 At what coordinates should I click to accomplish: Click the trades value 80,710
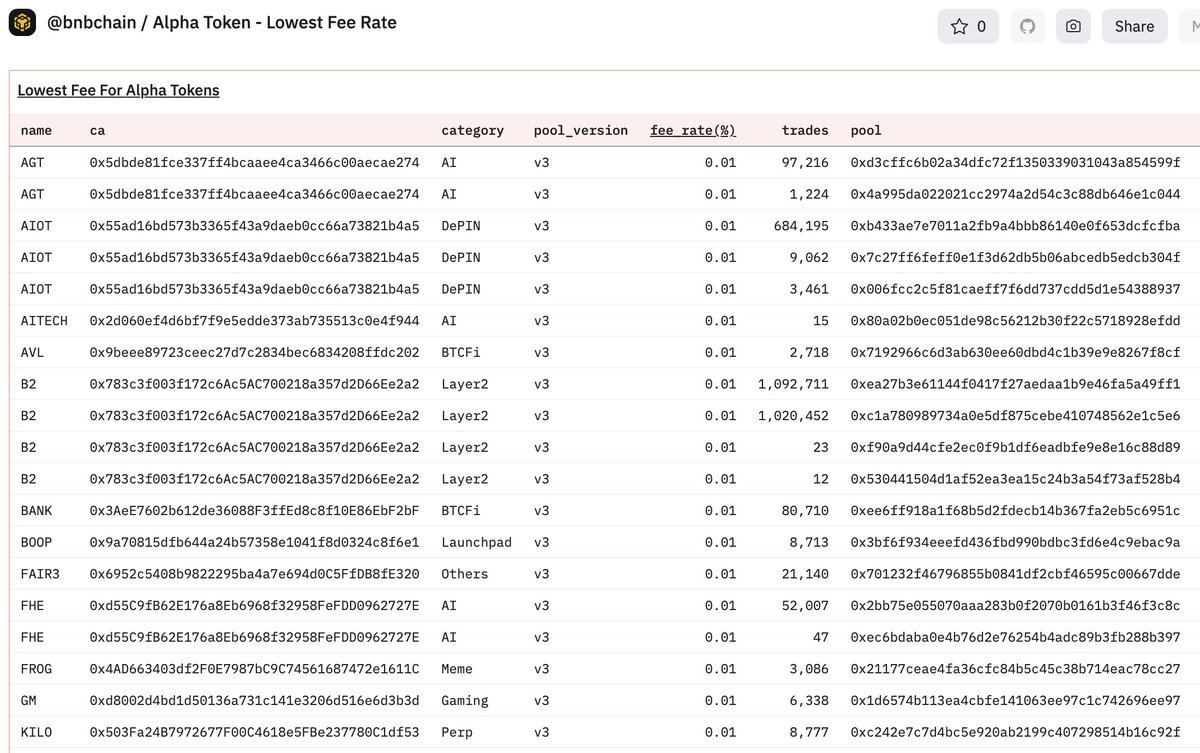pos(806,511)
